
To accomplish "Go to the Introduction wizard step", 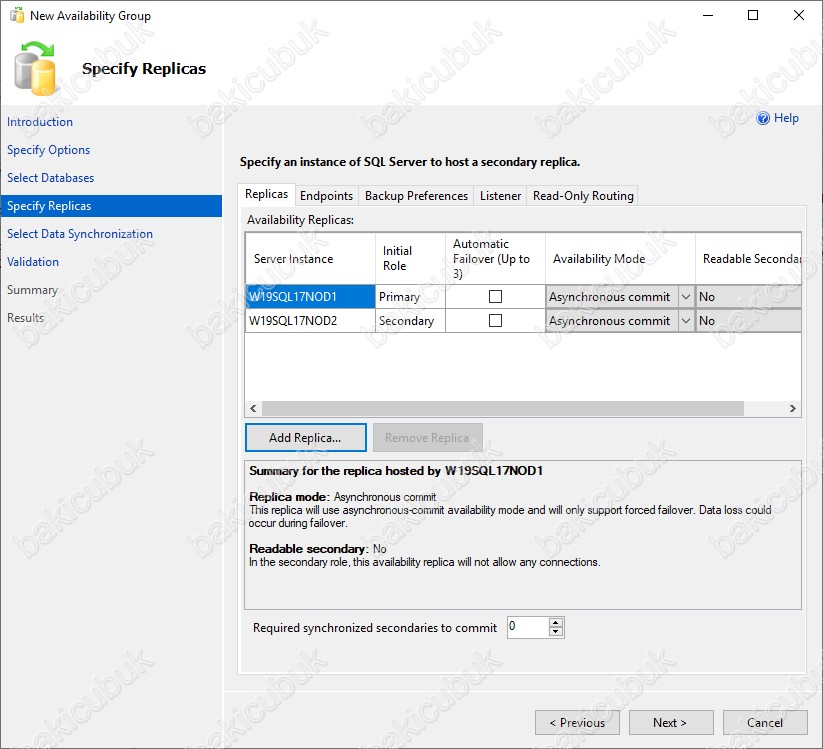I will pyautogui.click(x=40, y=122).
